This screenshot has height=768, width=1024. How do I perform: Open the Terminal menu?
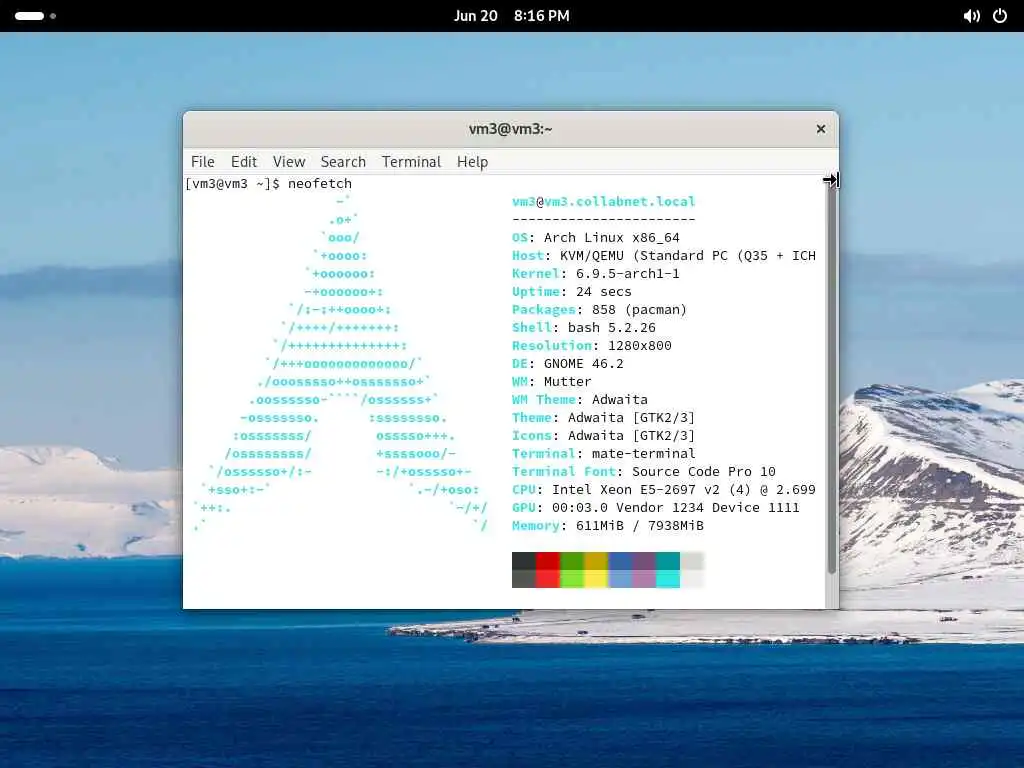point(411,161)
